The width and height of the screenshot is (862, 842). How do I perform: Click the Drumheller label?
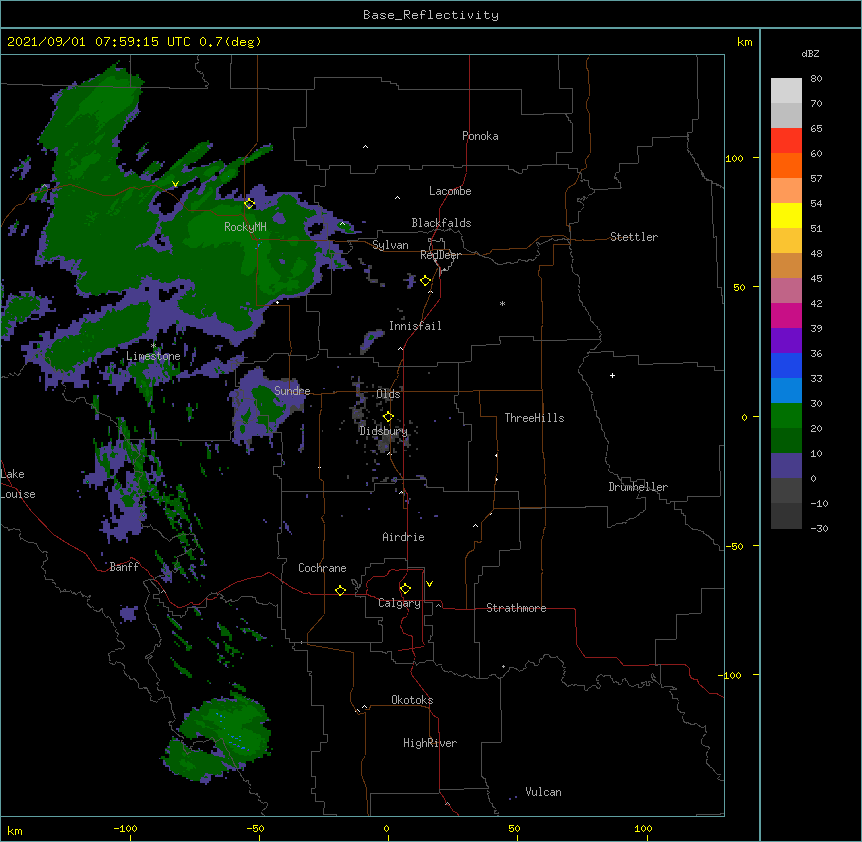point(638,487)
